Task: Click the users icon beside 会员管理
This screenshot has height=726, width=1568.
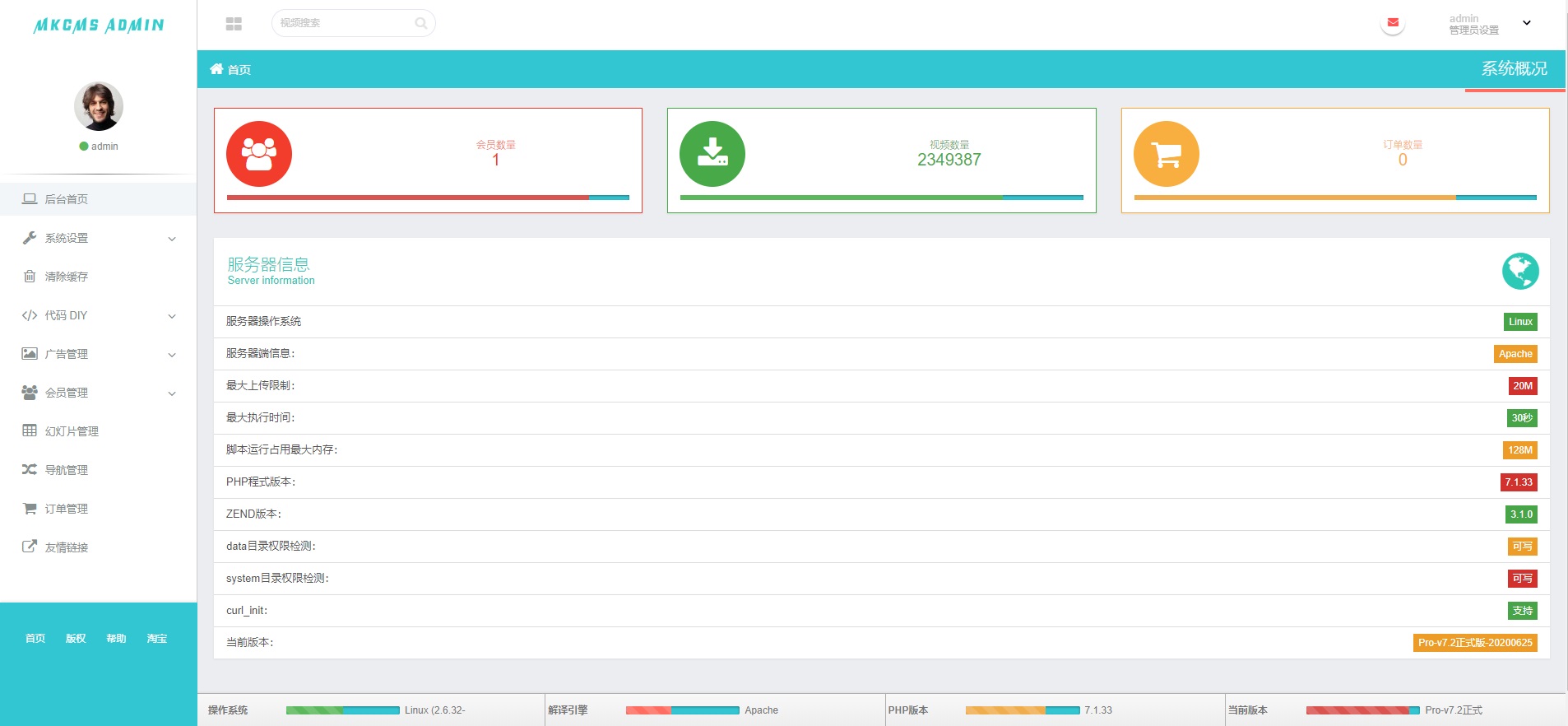Action: 30,392
